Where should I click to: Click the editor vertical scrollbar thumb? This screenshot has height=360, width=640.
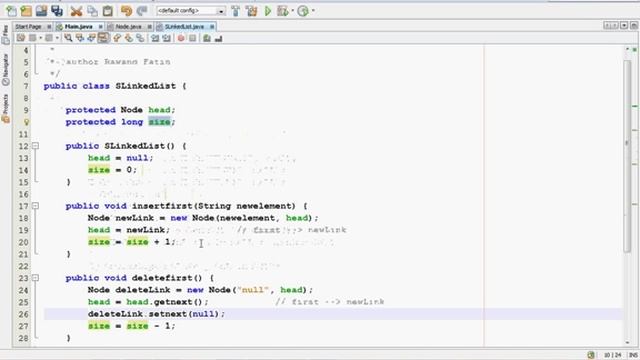click(627, 157)
